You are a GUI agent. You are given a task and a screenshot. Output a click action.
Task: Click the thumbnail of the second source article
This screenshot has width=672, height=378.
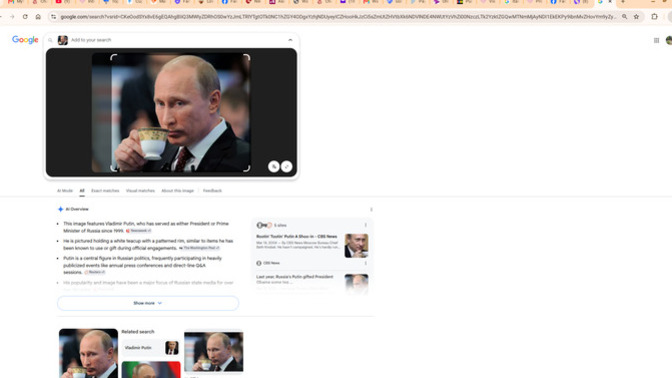point(356,284)
